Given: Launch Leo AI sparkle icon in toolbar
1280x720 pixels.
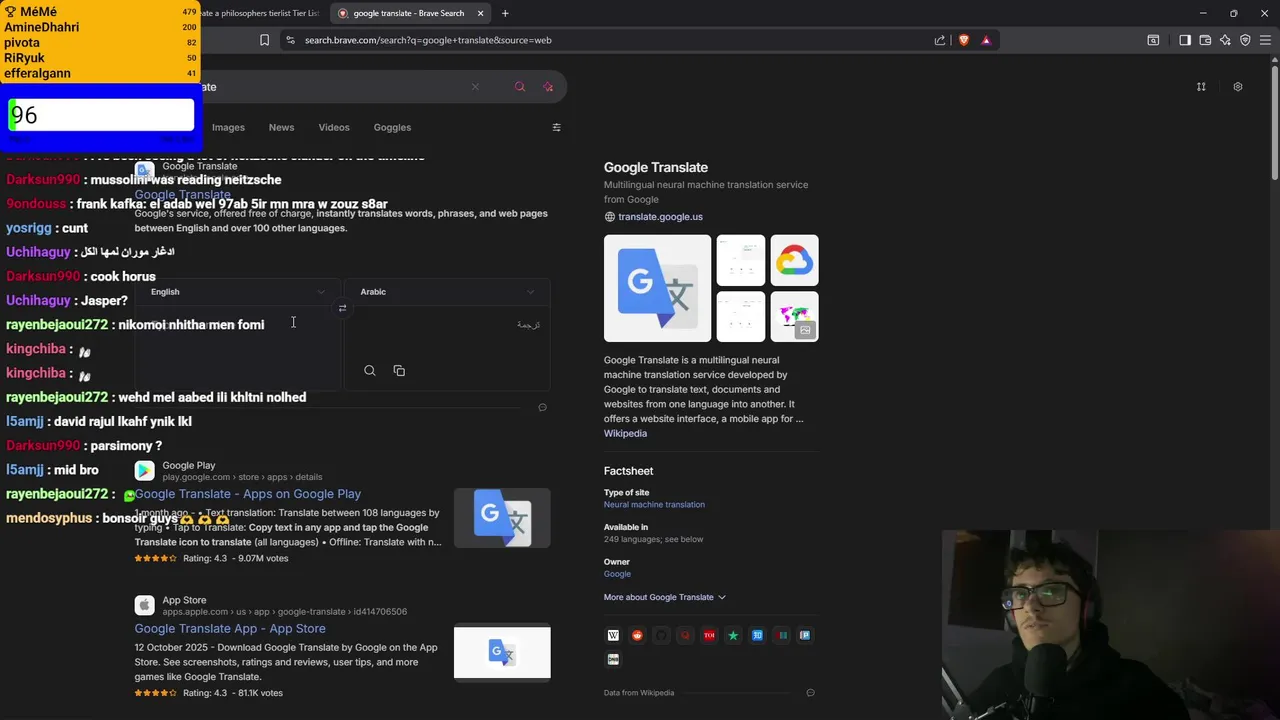Looking at the screenshot, I should [x=1225, y=40].
